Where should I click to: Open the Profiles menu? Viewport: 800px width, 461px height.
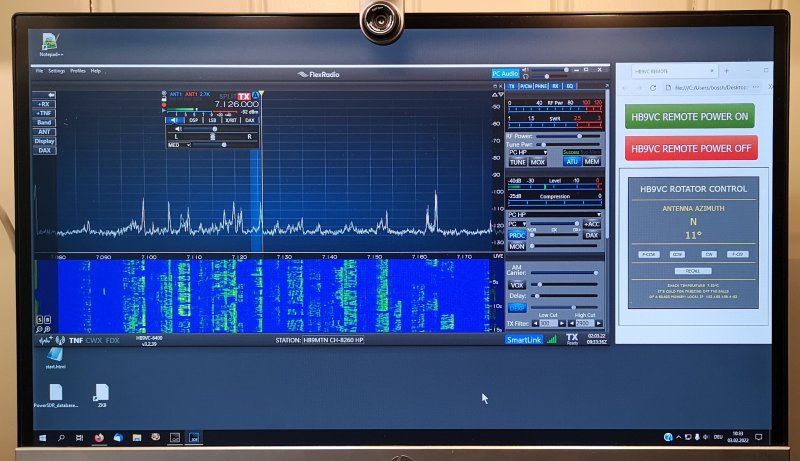pyautogui.click(x=78, y=72)
